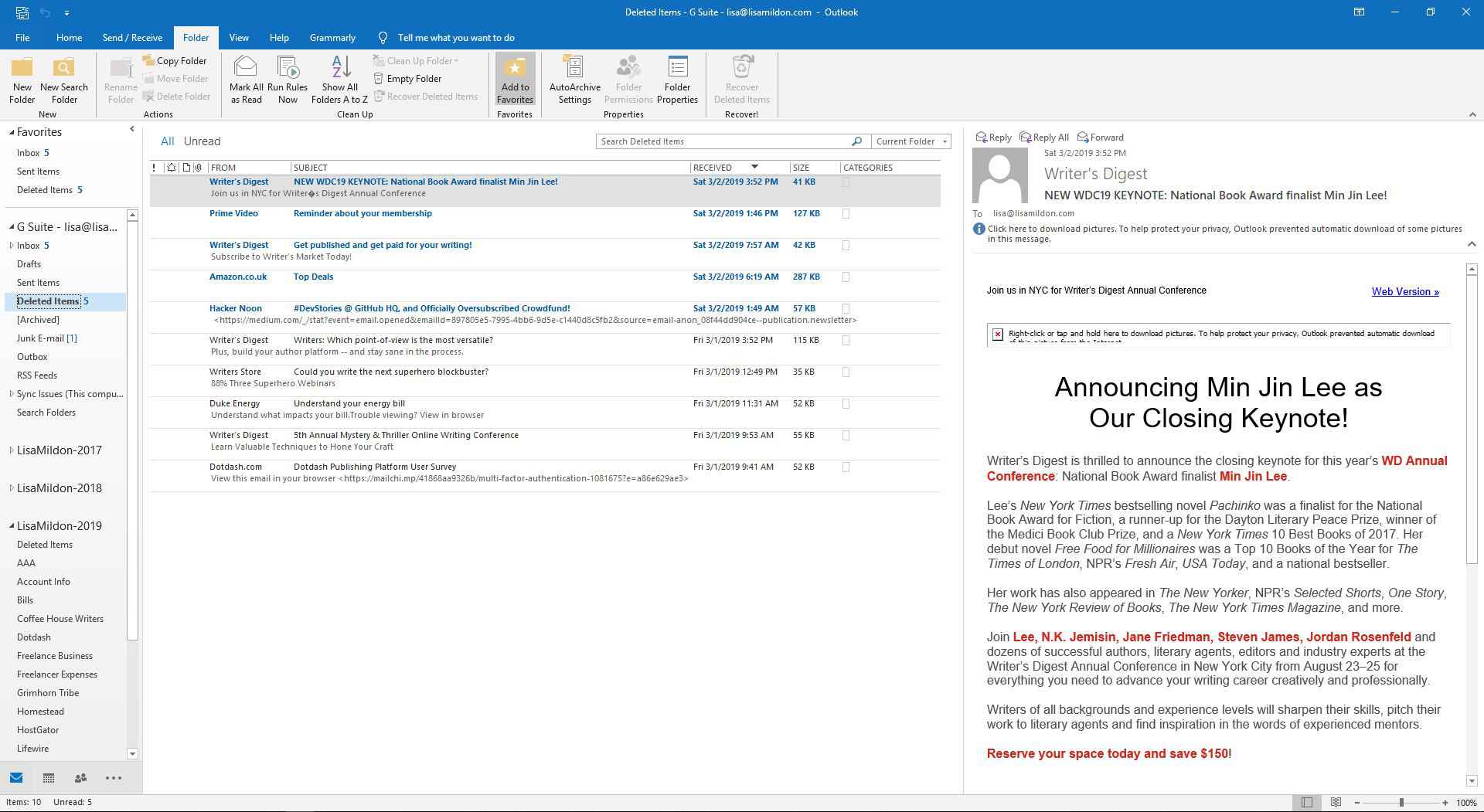Click Ribbon Display Options icon in title bar
1484x812 pixels.
(1359, 12)
